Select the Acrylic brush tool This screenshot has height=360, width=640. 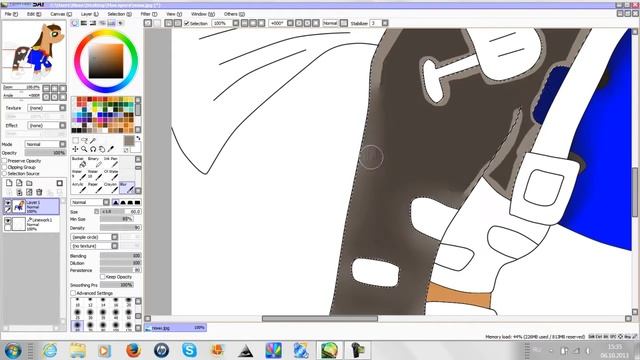click(x=78, y=188)
